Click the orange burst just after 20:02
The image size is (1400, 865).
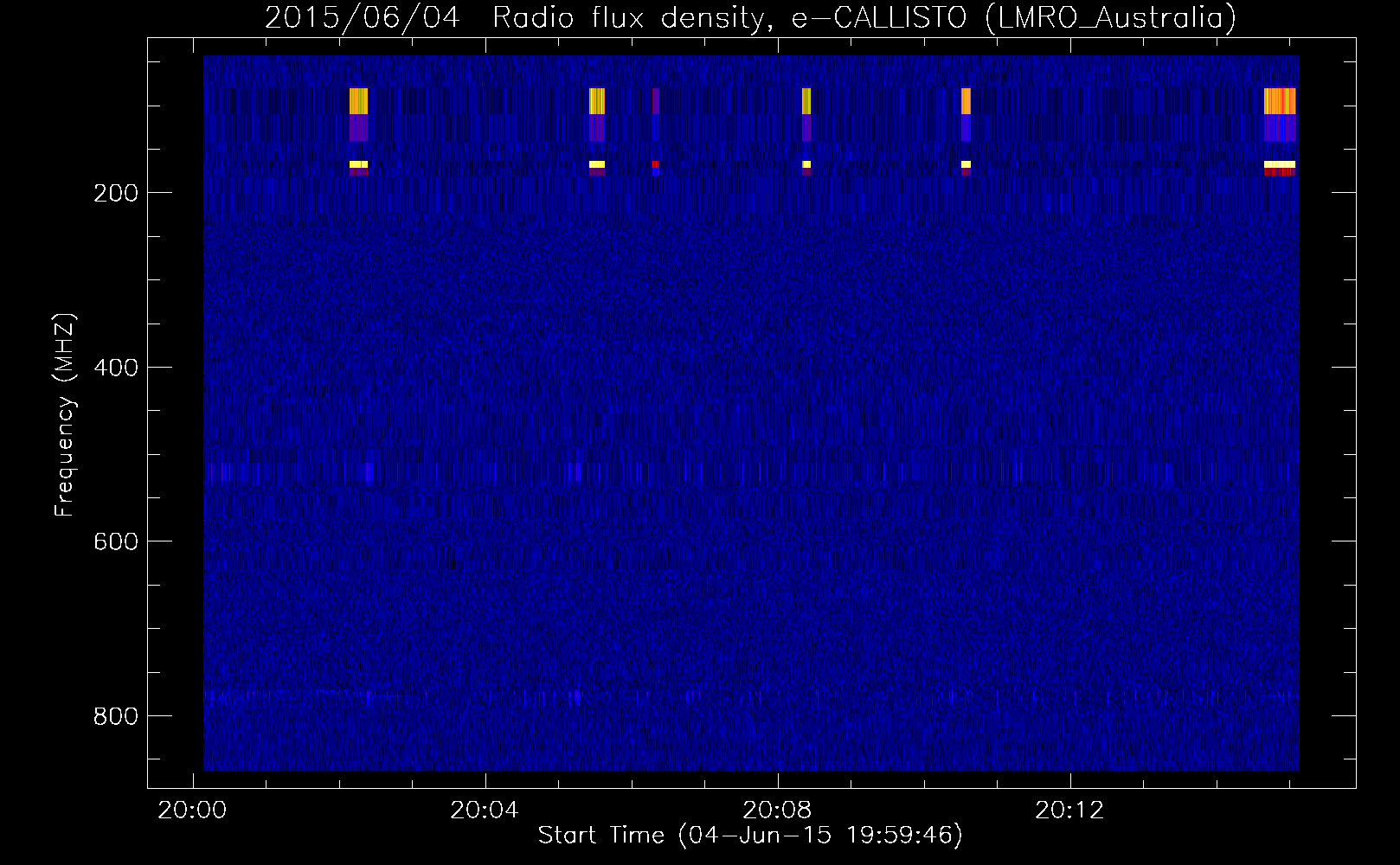tap(358, 101)
